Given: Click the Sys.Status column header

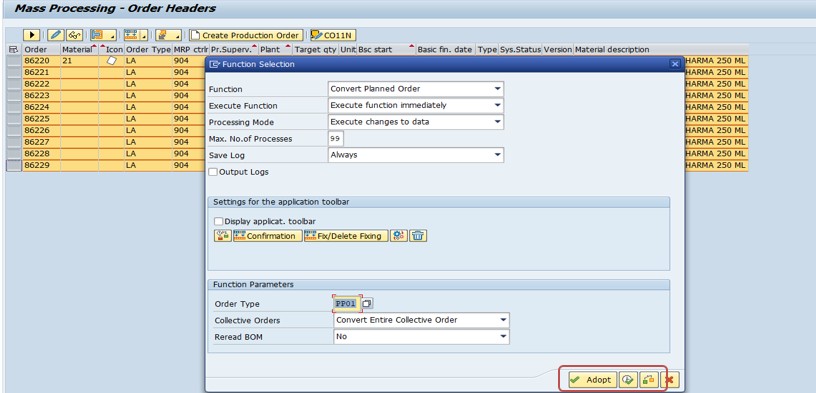Looking at the screenshot, I should (520, 49).
